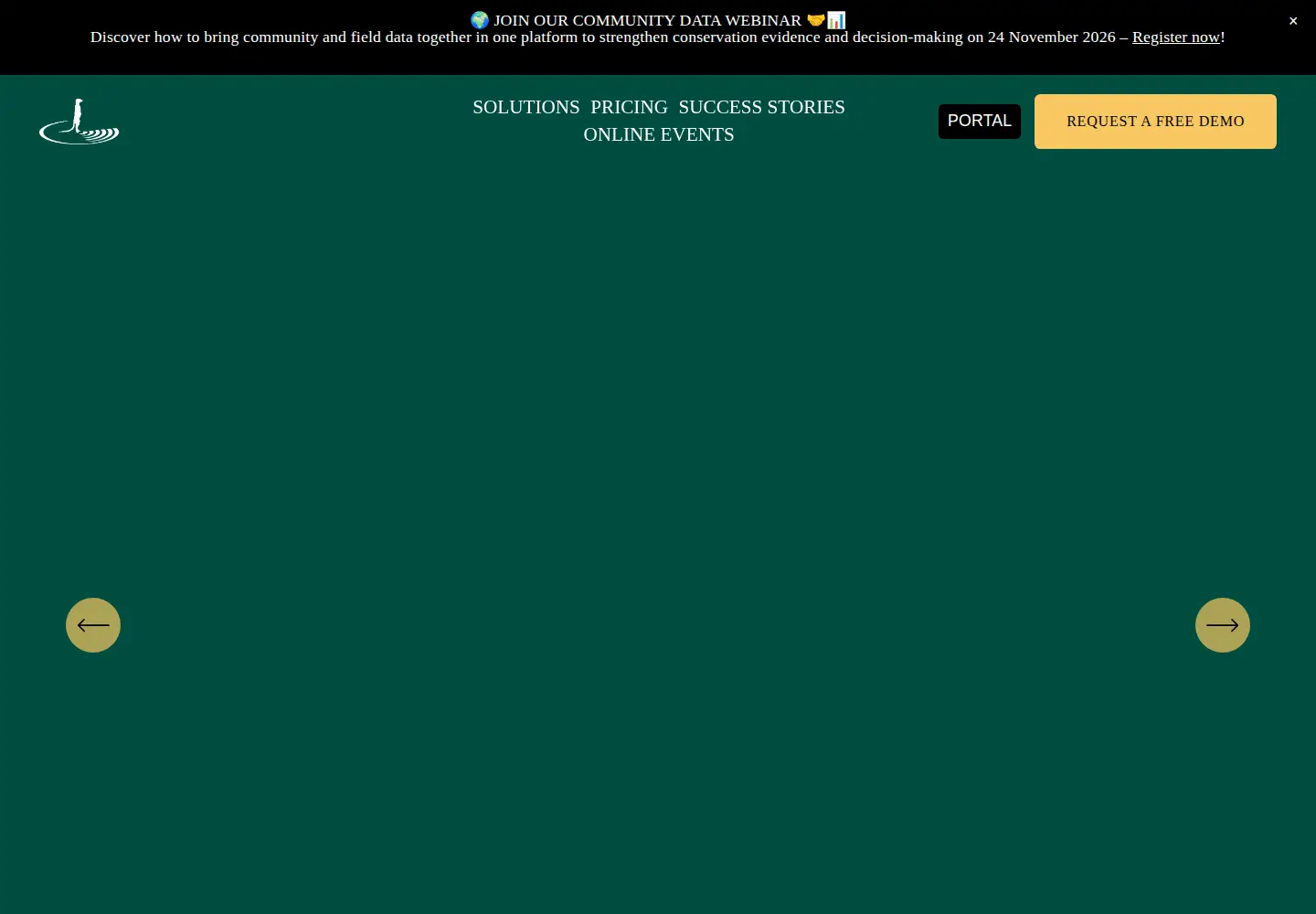The image size is (1316, 914).
Task: Open Success Stories in navigation
Action: pos(761,107)
